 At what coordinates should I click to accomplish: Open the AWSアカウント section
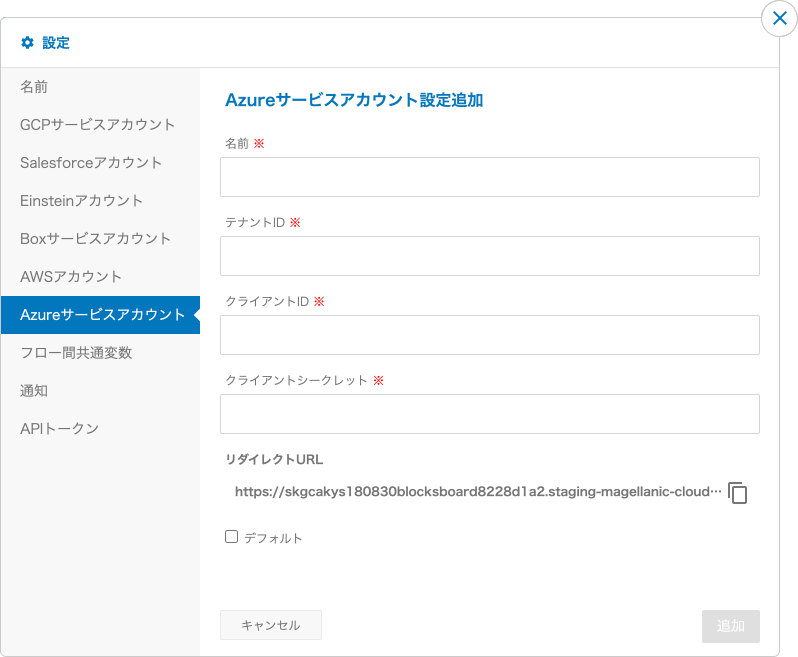point(100,277)
